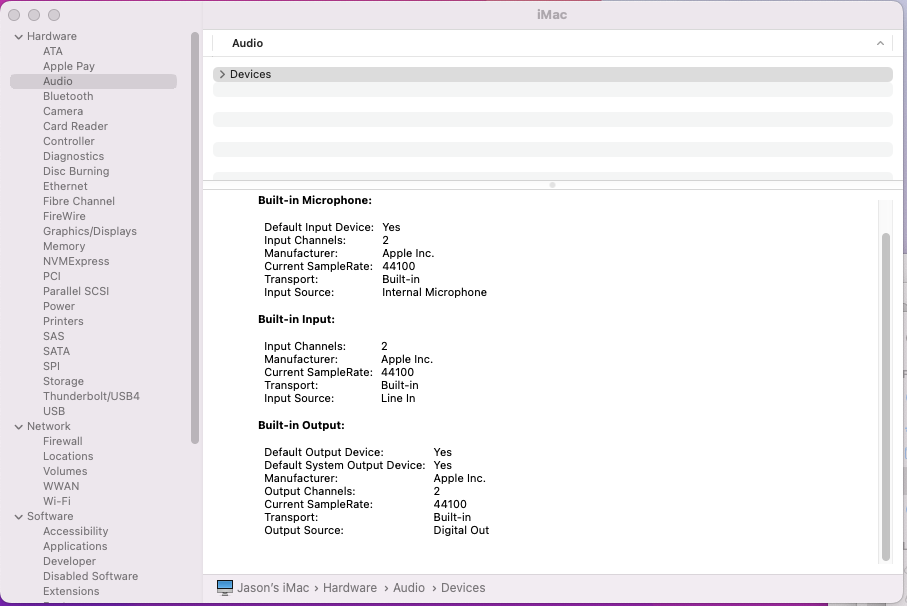This screenshot has height=606, width=907.
Task: Click the sidebar vertical scrollbar
Action: tap(195, 238)
